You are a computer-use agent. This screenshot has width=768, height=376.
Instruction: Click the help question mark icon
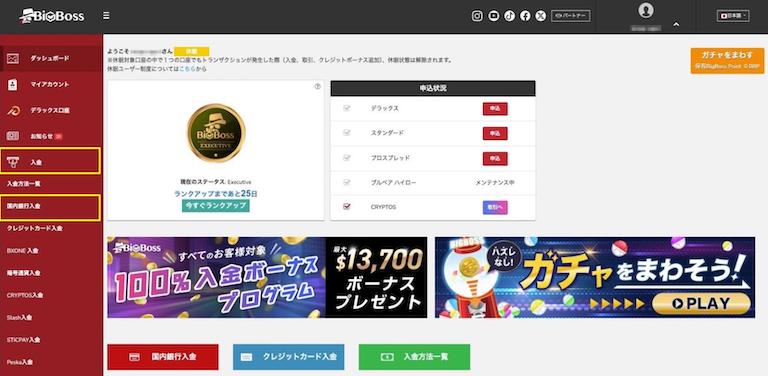(317, 87)
